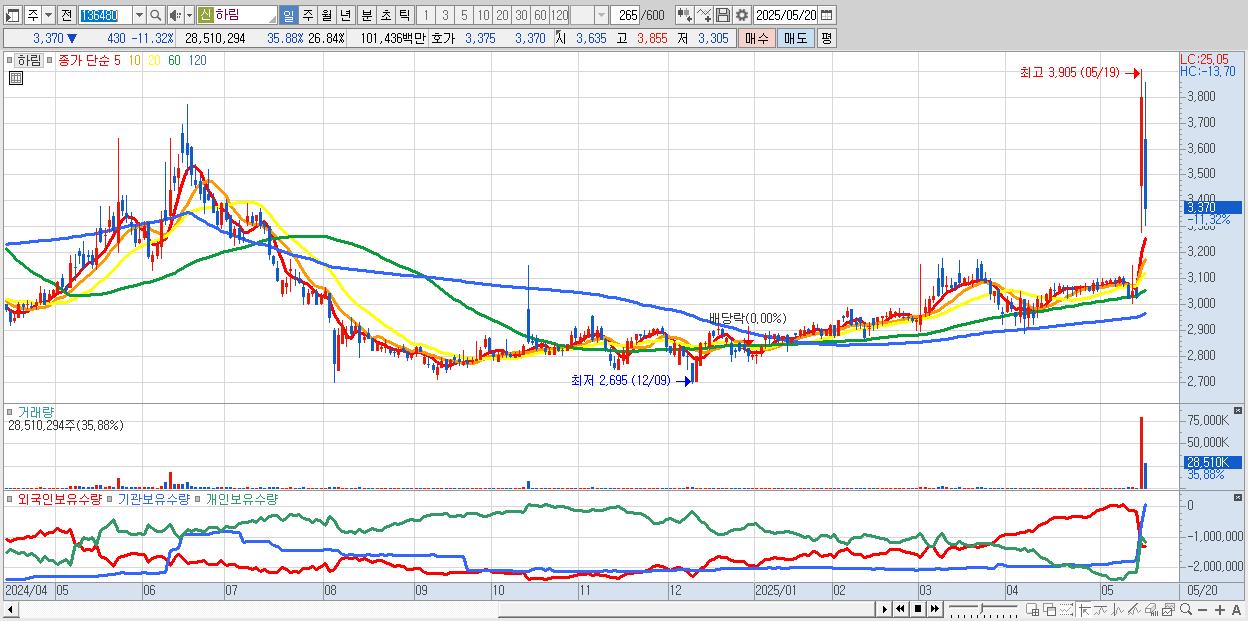The width and height of the screenshot is (1248, 621).
Task: Click the chart horizontal scrollbar track
Action: pyautogui.click(x=440, y=608)
